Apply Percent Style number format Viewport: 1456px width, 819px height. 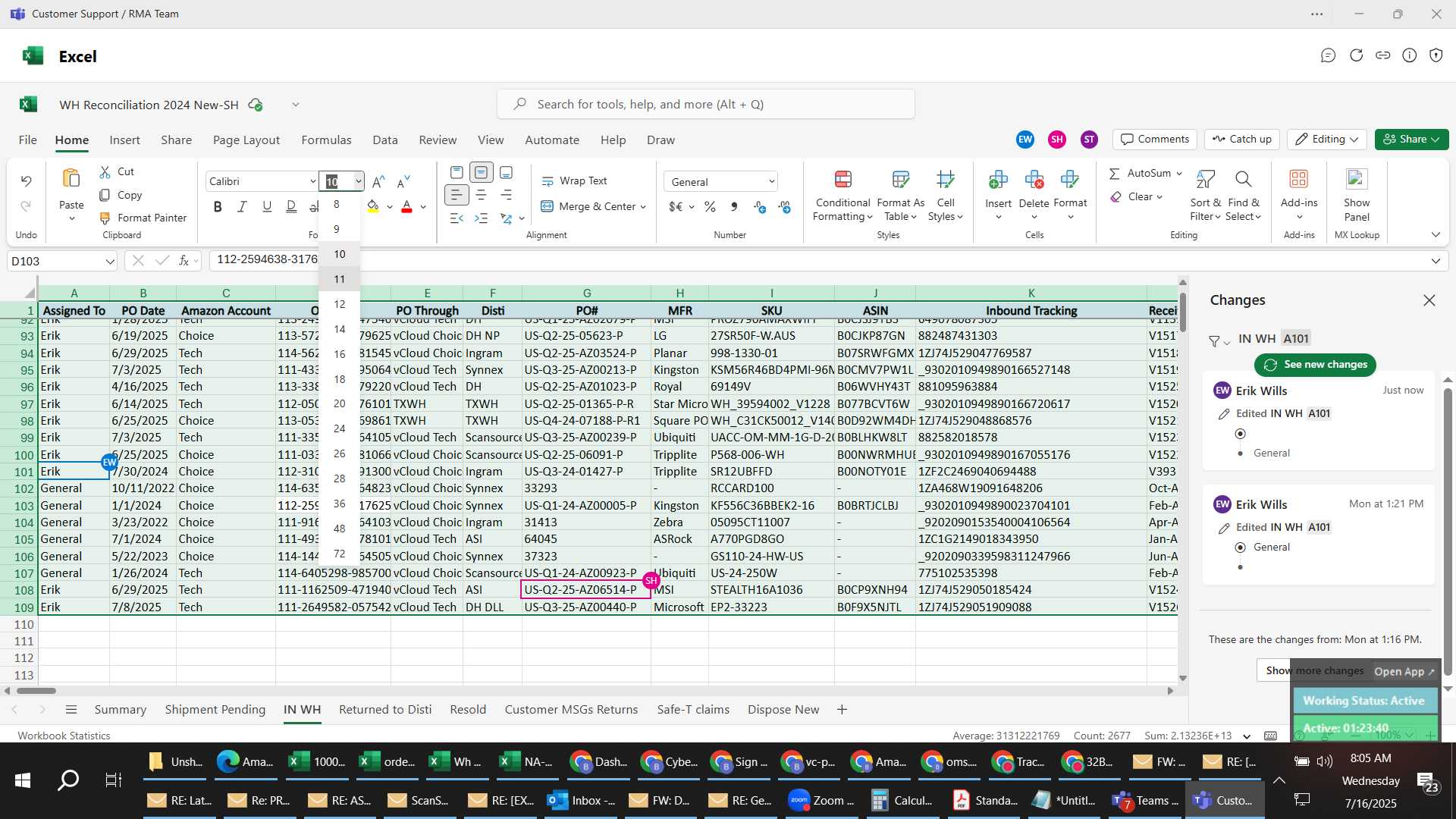point(710,206)
